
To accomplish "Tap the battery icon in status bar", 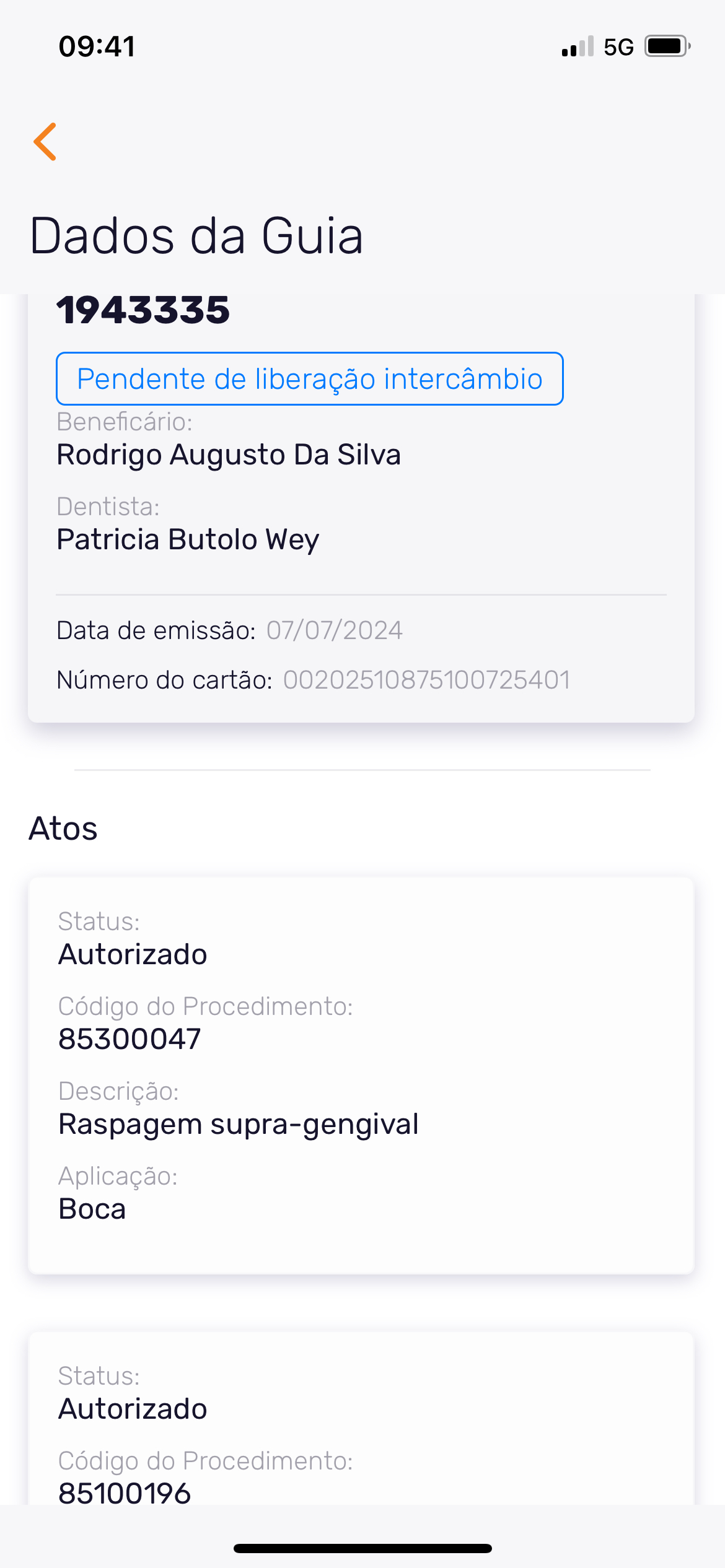I will (x=667, y=46).
